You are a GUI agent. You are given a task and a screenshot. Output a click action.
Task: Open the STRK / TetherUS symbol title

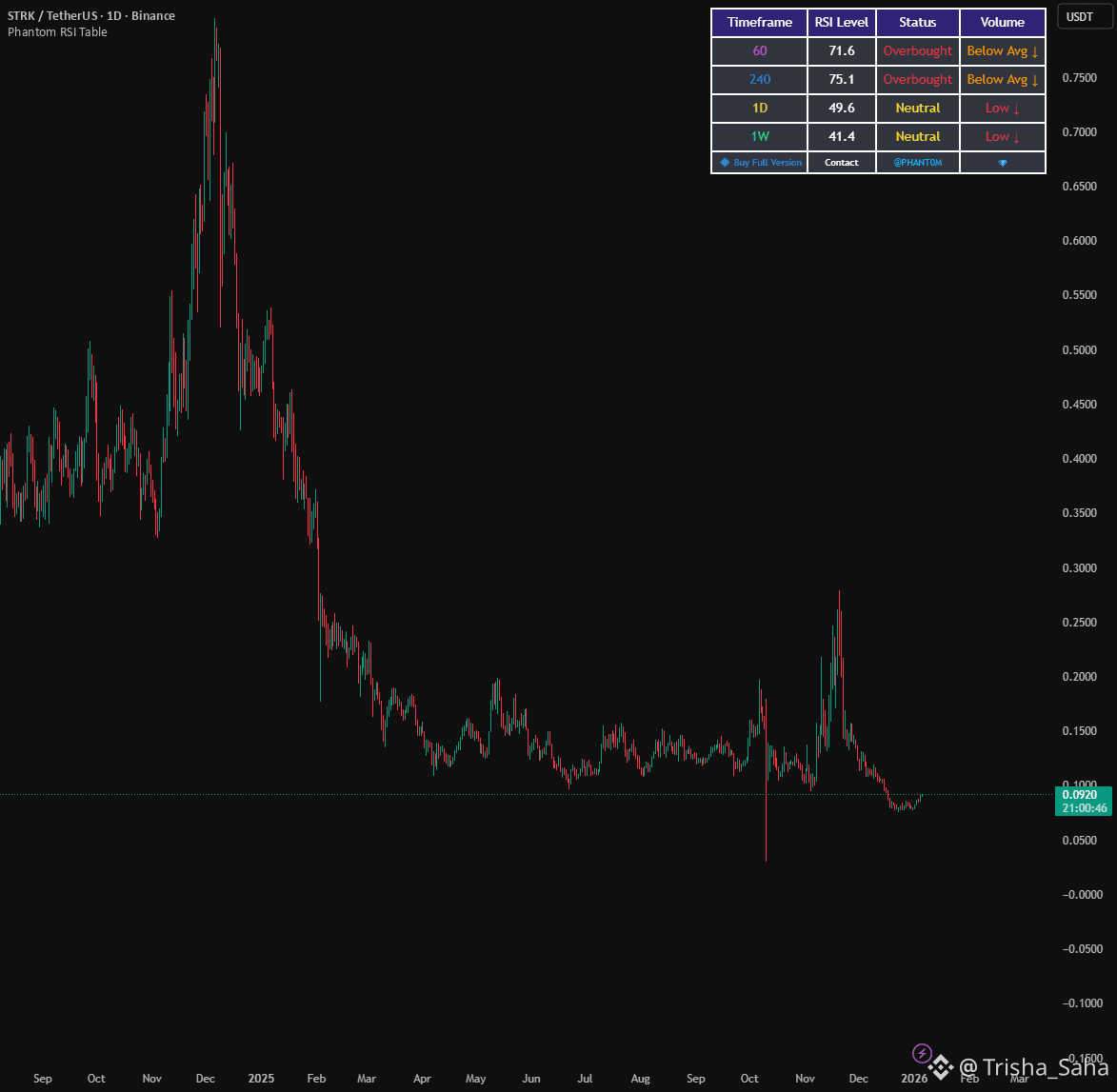(91, 15)
